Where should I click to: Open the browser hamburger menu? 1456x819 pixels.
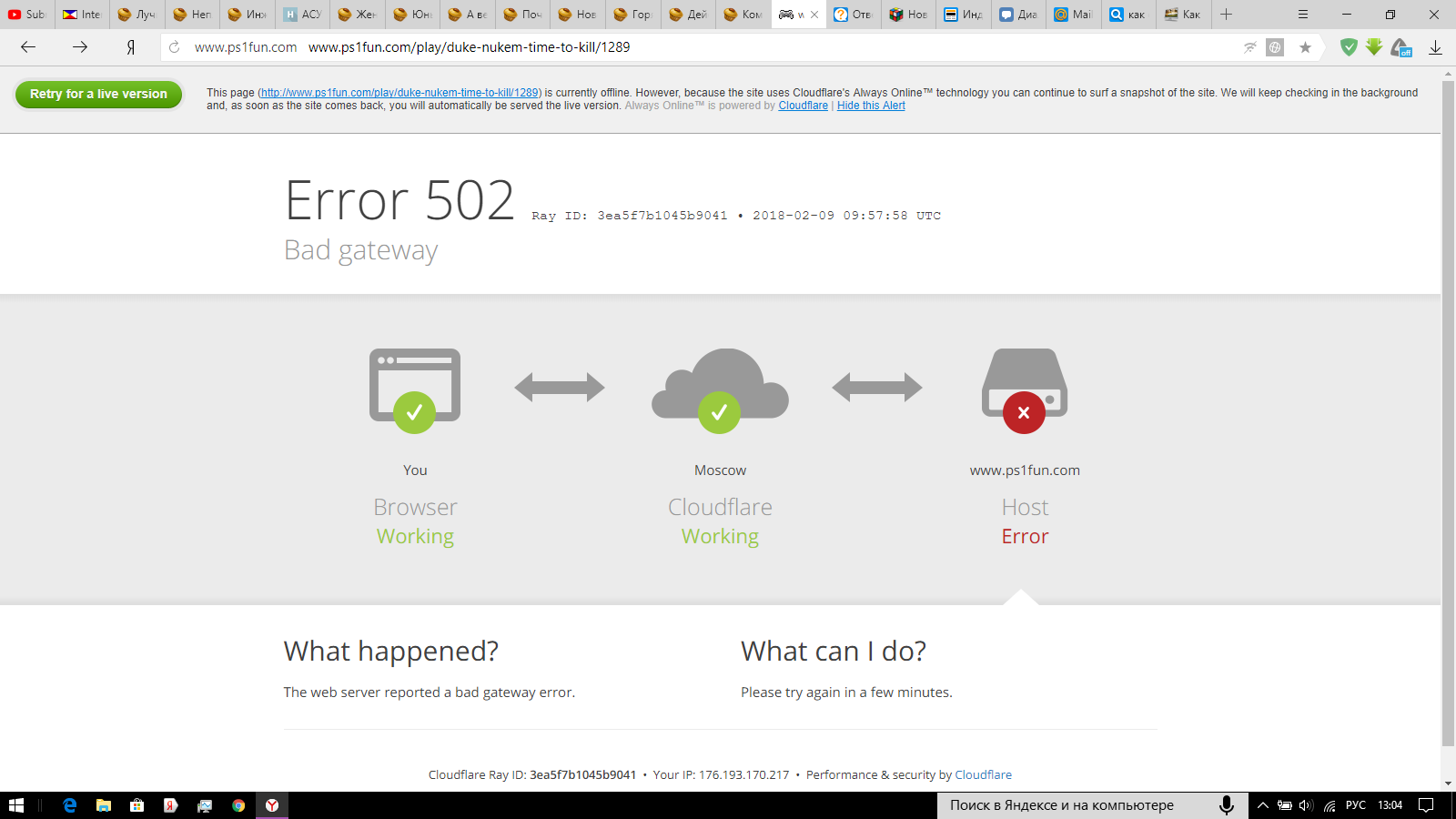click(1303, 15)
